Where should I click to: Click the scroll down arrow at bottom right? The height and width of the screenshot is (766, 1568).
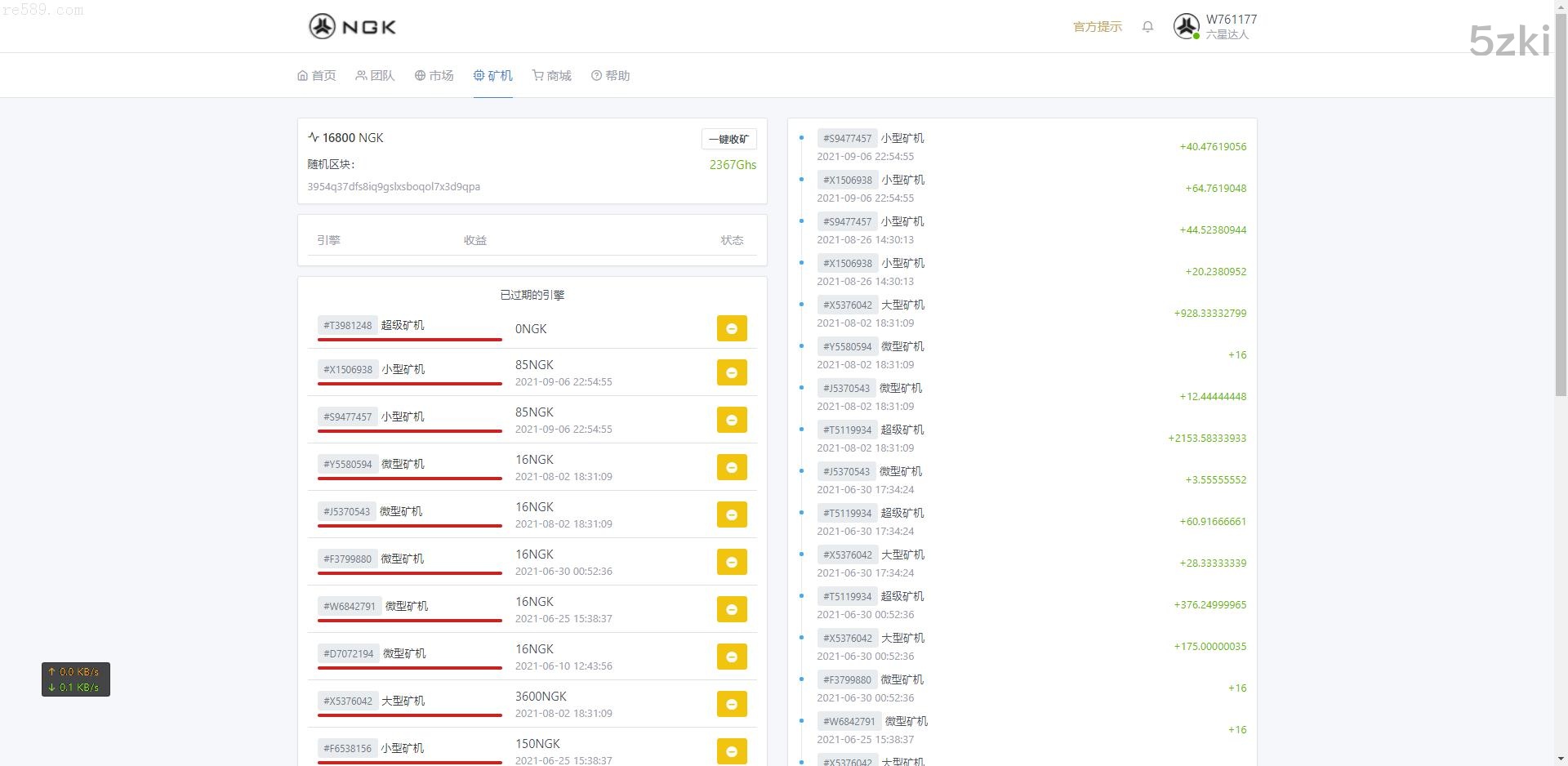point(1561,759)
